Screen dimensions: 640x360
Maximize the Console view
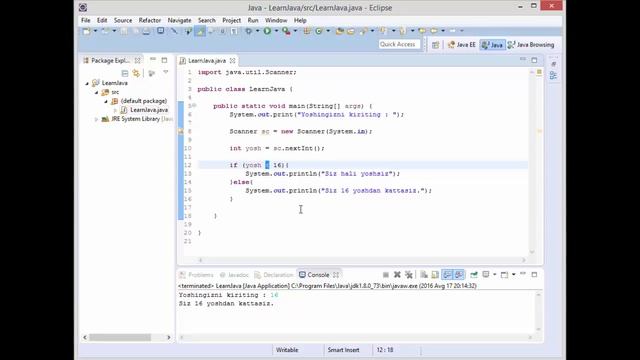click(x=534, y=275)
